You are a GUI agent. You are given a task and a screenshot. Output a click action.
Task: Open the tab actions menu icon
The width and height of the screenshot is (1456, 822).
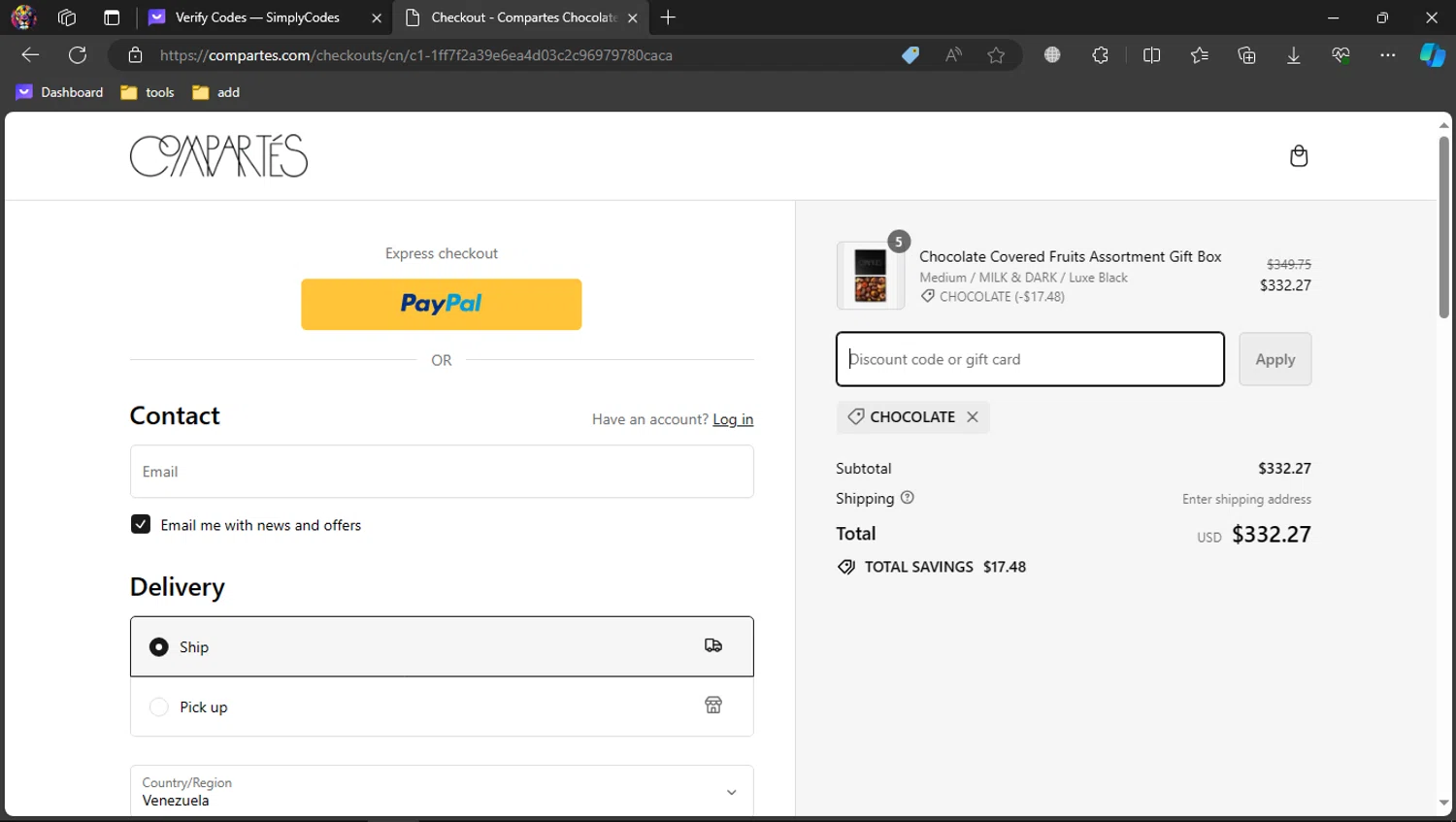(112, 17)
